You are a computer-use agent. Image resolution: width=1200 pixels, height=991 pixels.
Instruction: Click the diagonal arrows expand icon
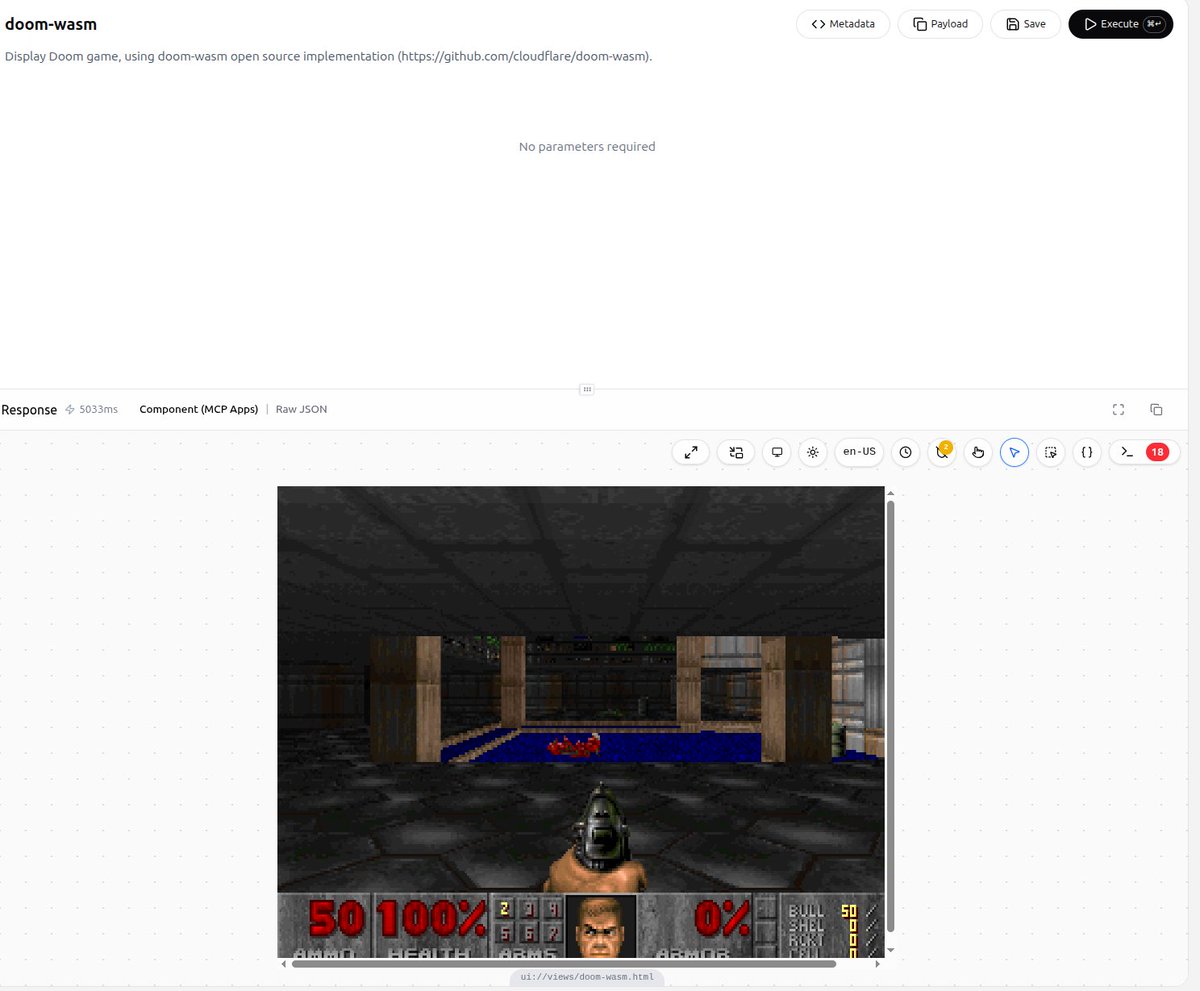691,452
